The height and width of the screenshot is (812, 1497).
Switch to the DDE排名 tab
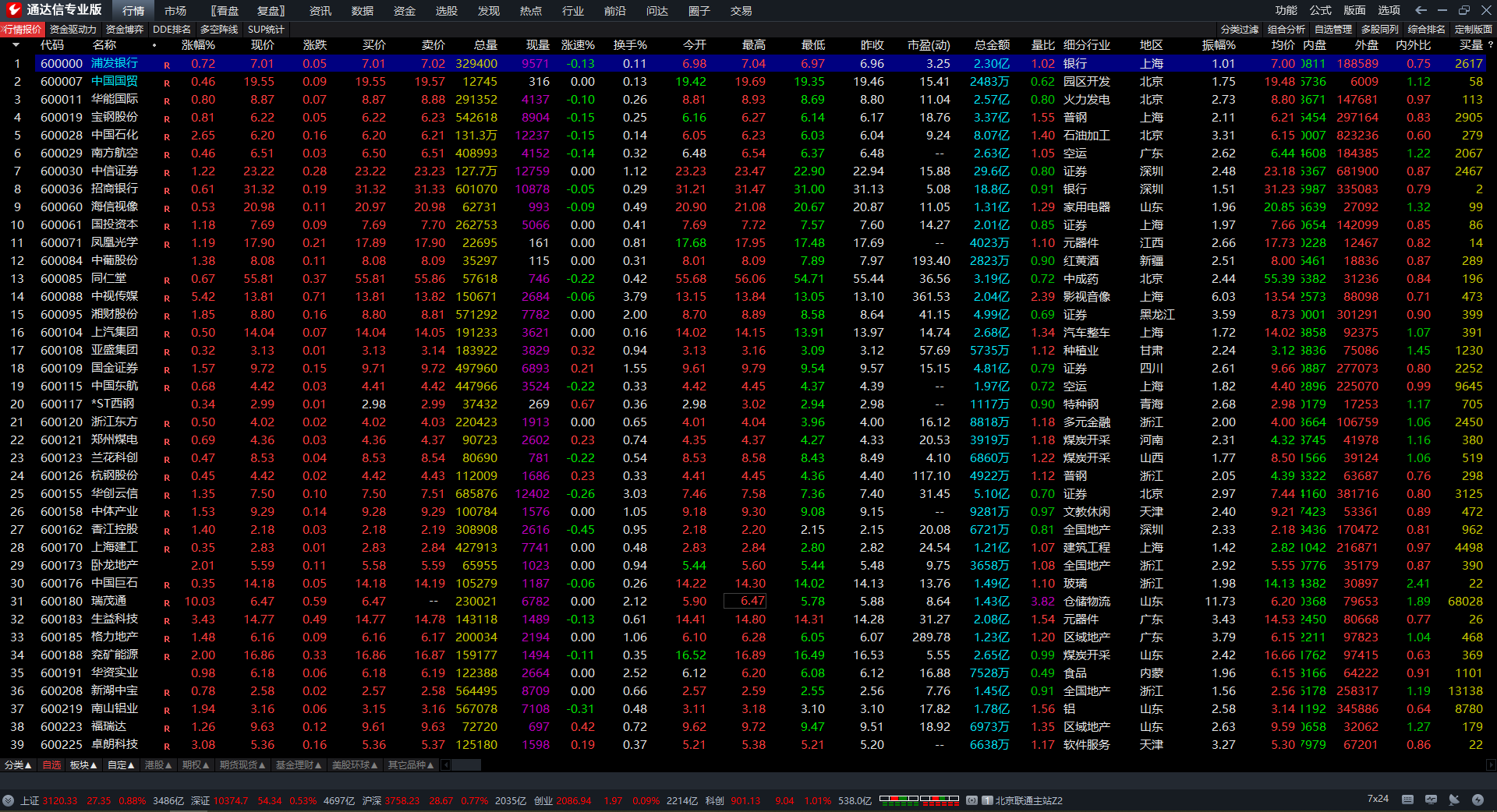tap(172, 30)
